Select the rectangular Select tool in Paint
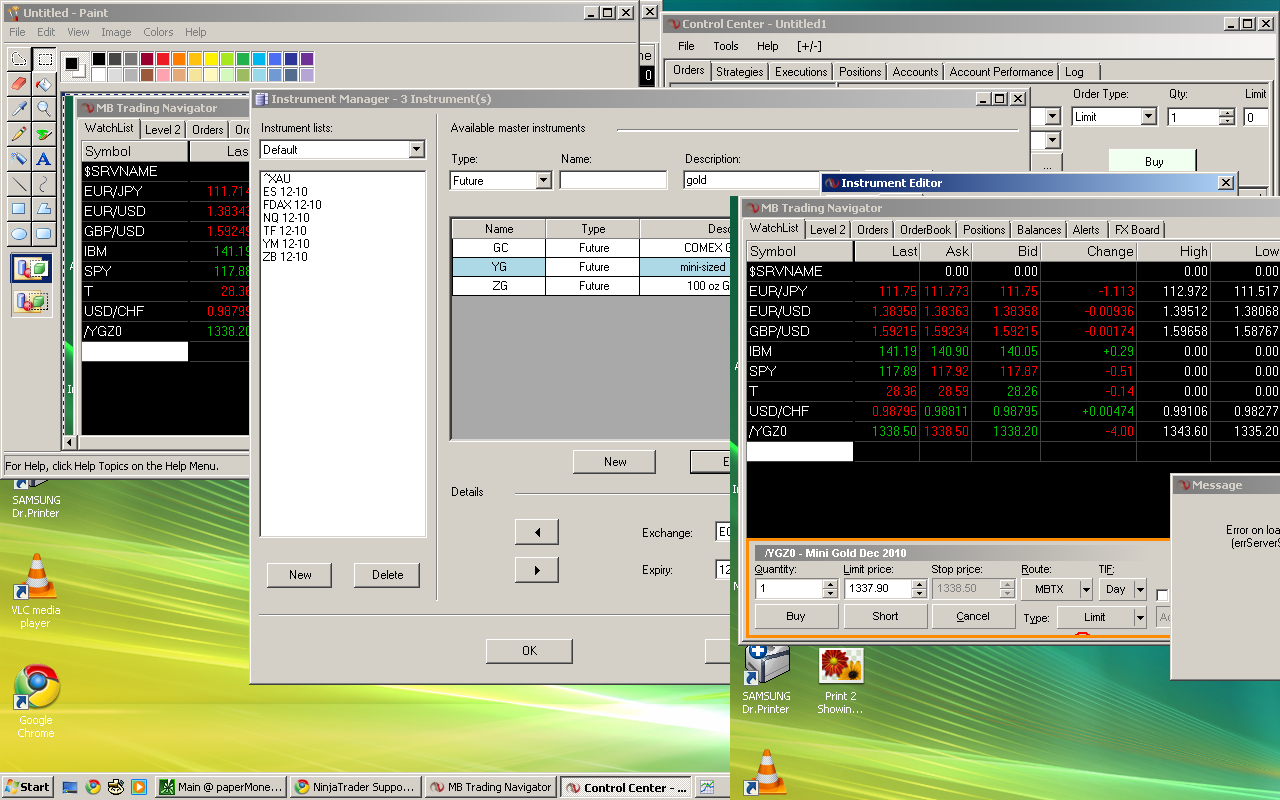1280x800 pixels. (44, 59)
